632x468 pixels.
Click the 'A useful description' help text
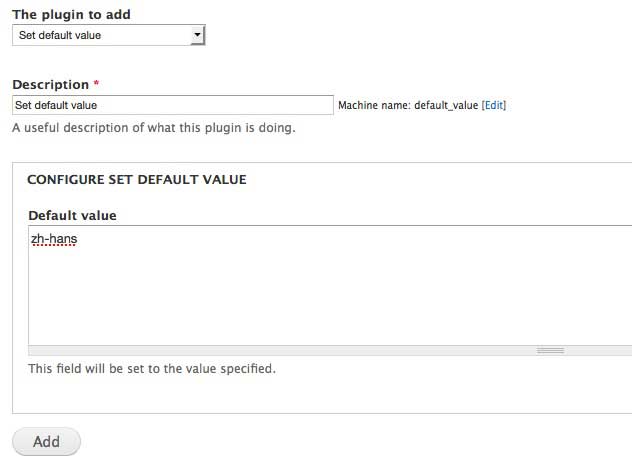[x=153, y=128]
